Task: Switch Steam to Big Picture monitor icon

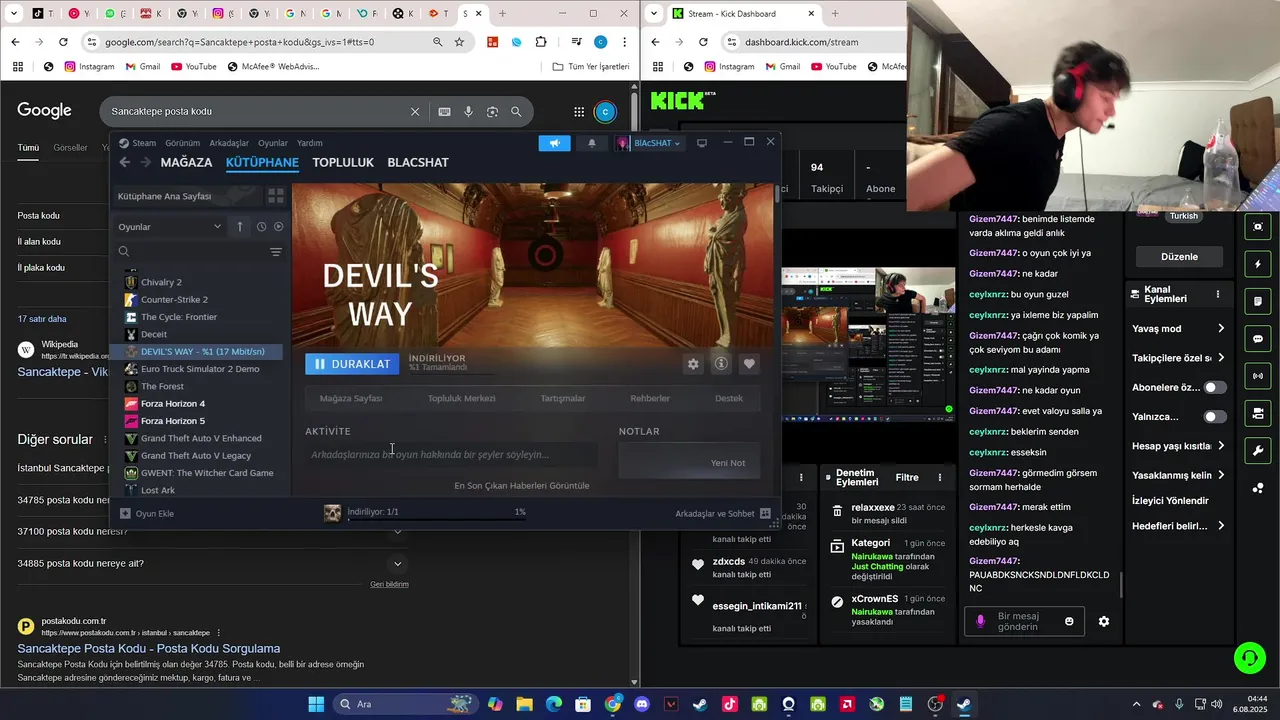Action: pos(702,143)
